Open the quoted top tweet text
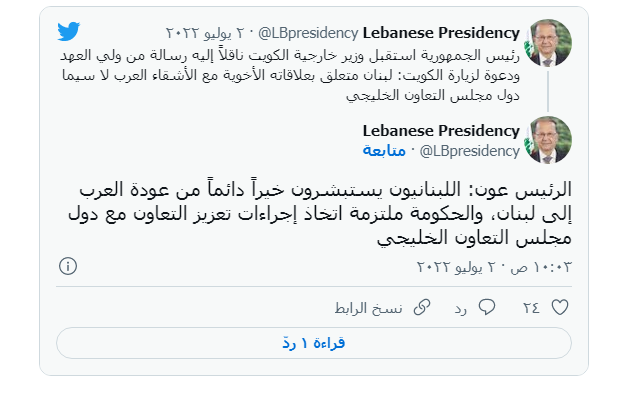 point(290,75)
